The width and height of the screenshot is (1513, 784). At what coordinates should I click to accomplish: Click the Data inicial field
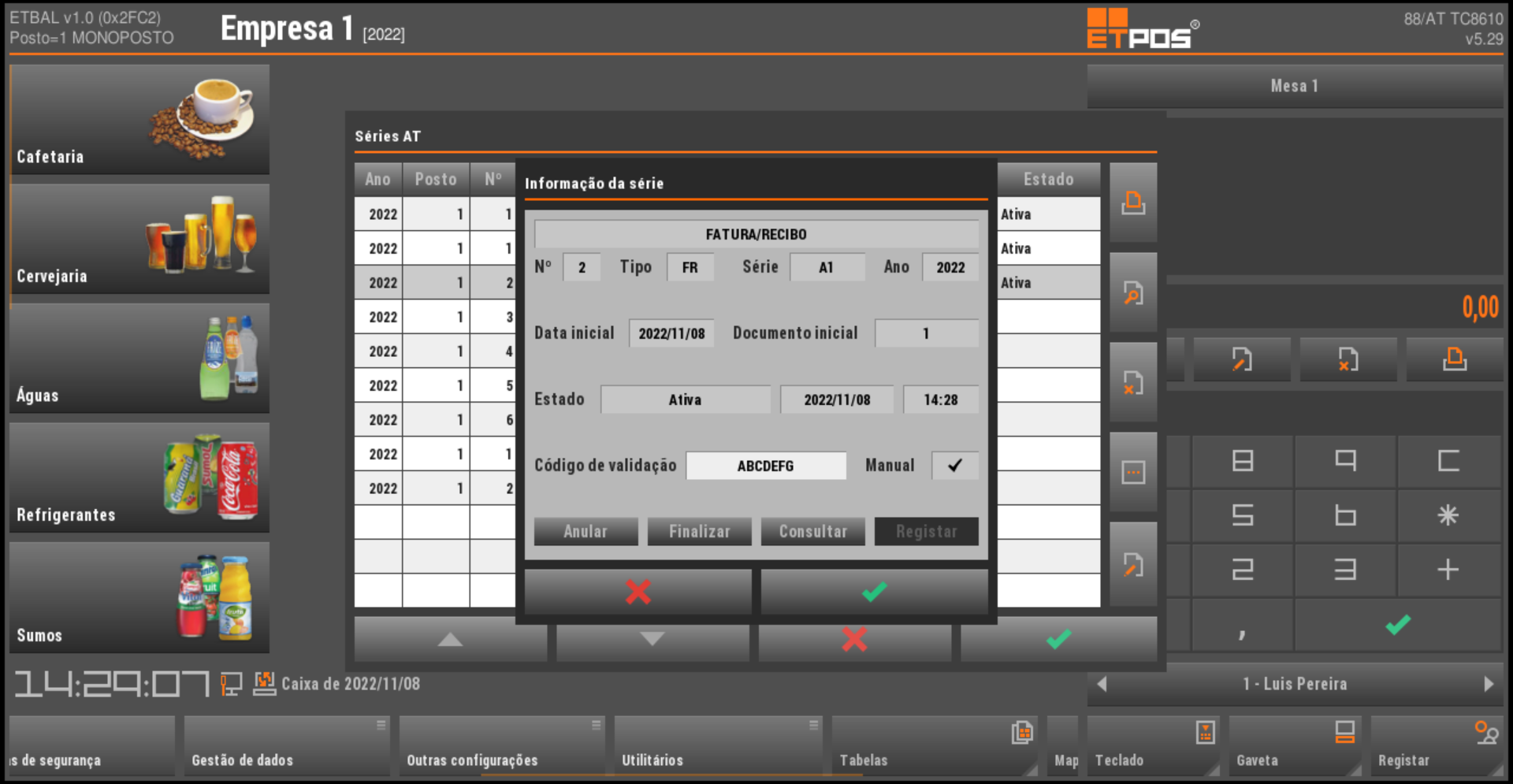671,333
